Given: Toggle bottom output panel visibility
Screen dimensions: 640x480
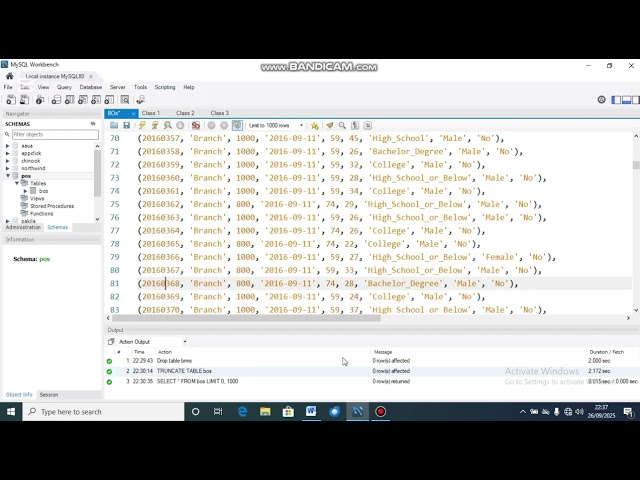Looking at the screenshot, I should pyautogui.click(x=627, y=100).
